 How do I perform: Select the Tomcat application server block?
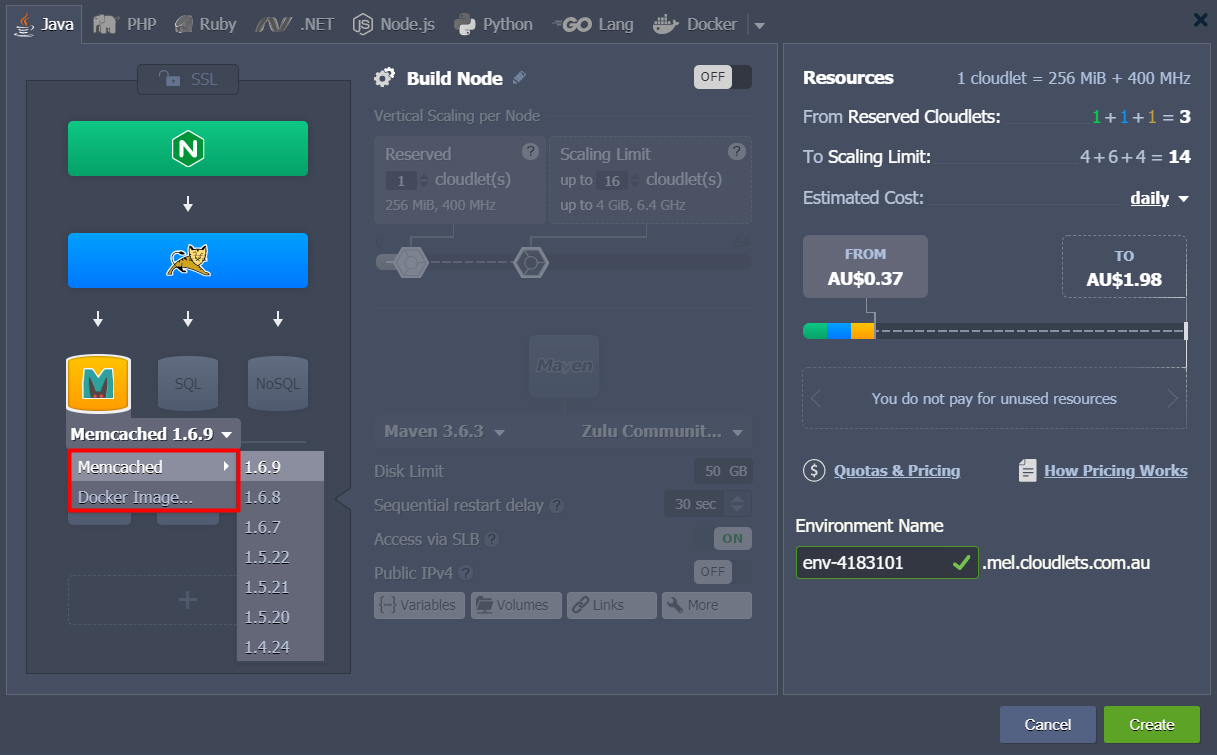tap(188, 260)
